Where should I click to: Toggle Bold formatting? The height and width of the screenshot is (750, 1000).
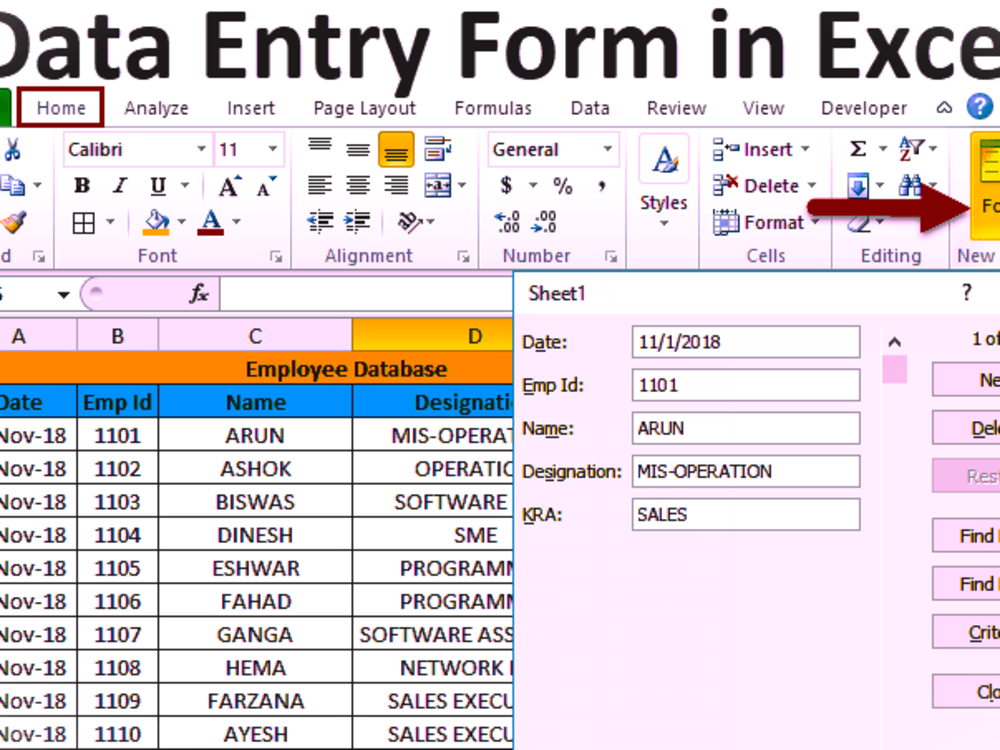82,186
